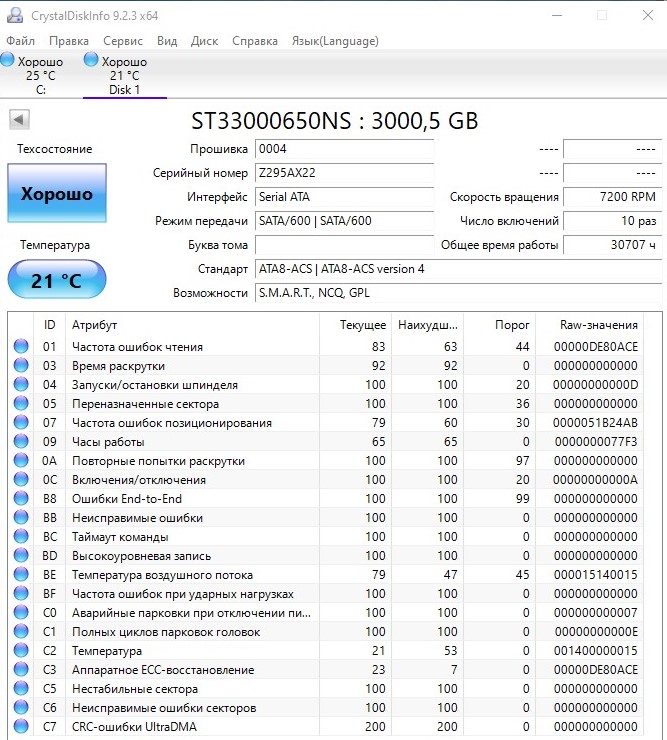The height and width of the screenshot is (740, 667).
Task: Select the Нестабильные сектора attribute text
Action: (135, 689)
